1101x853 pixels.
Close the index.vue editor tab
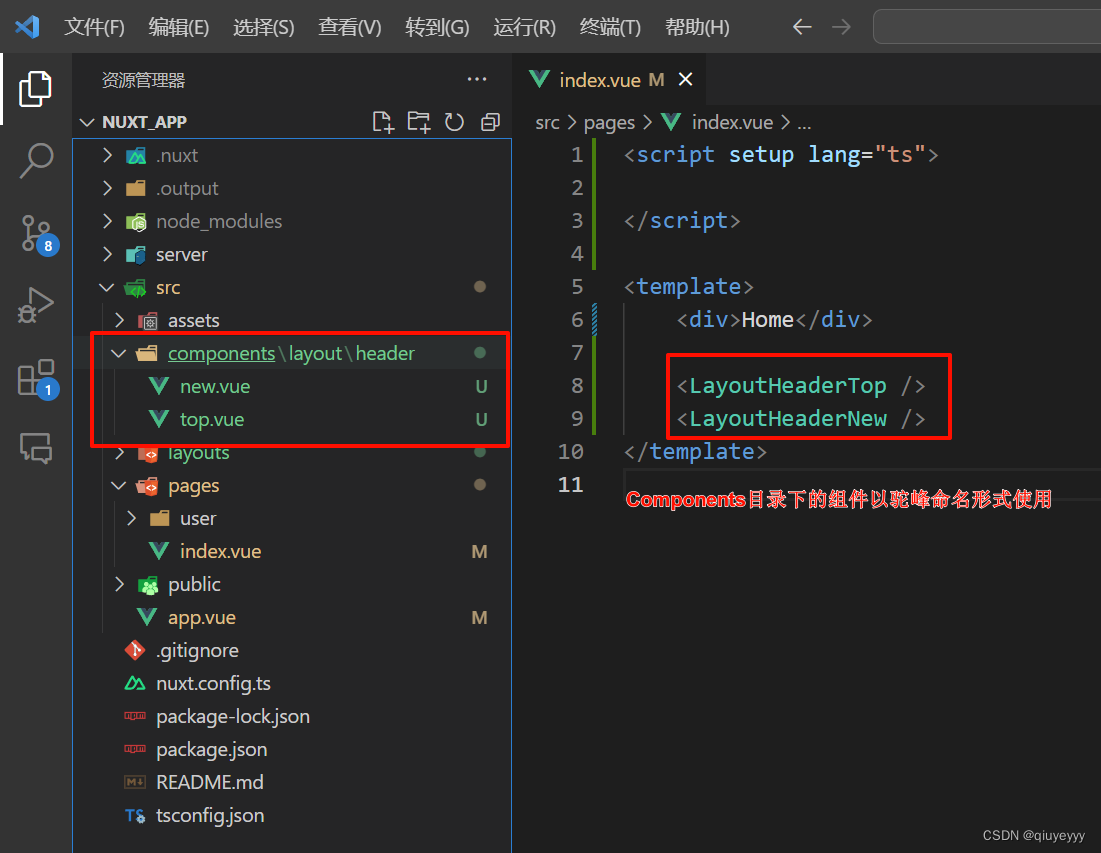685,79
